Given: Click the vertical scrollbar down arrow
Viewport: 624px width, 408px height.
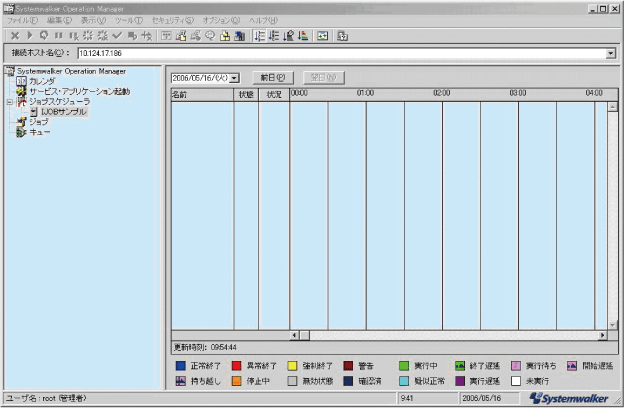Looking at the screenshot, I should click(612, 325).
